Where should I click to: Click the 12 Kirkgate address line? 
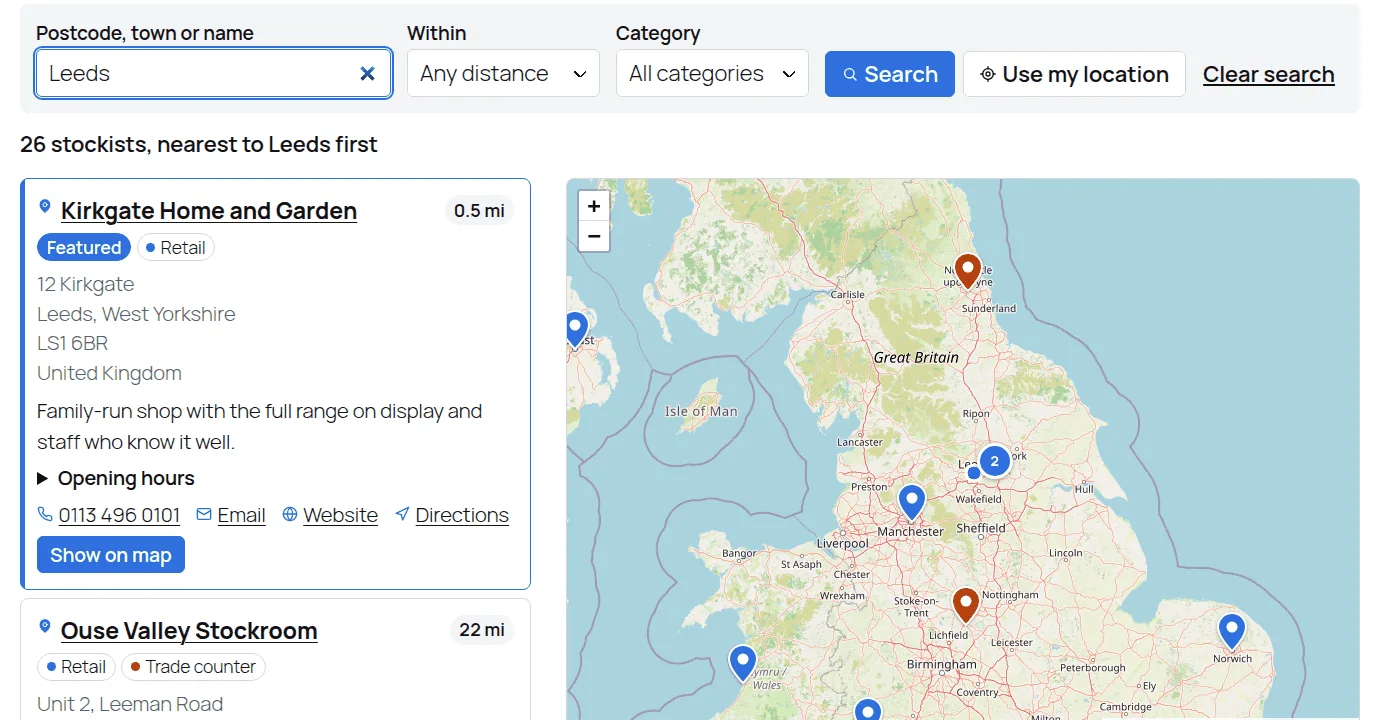click(x=85, y=284)
